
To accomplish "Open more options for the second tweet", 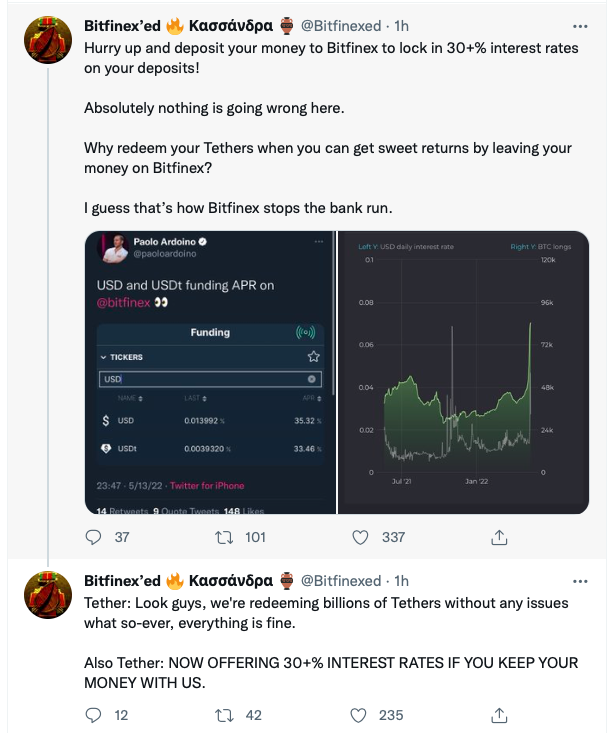I will pos(579,580).
